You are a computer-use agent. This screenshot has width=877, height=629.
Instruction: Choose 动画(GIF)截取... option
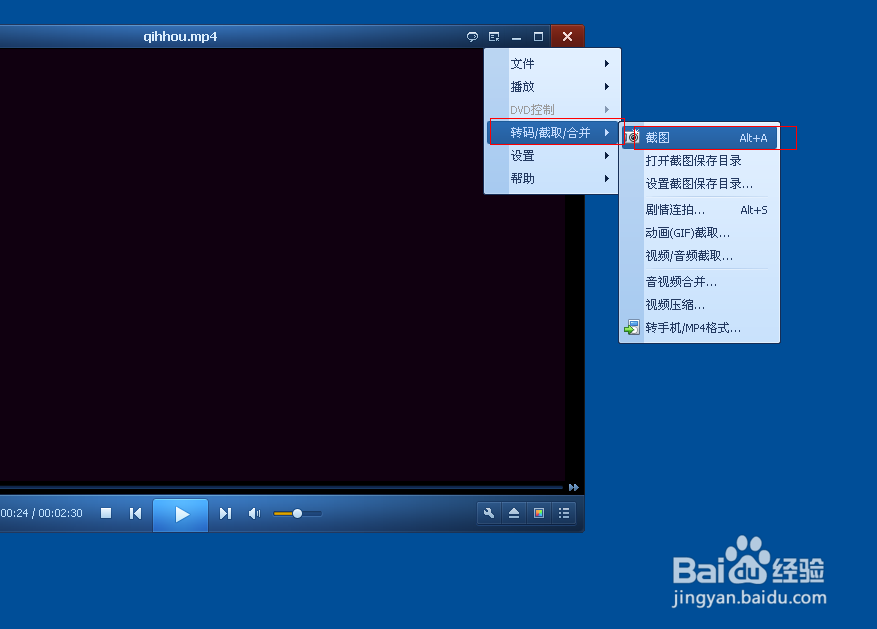pyautogui.click(x=700, y=233)
